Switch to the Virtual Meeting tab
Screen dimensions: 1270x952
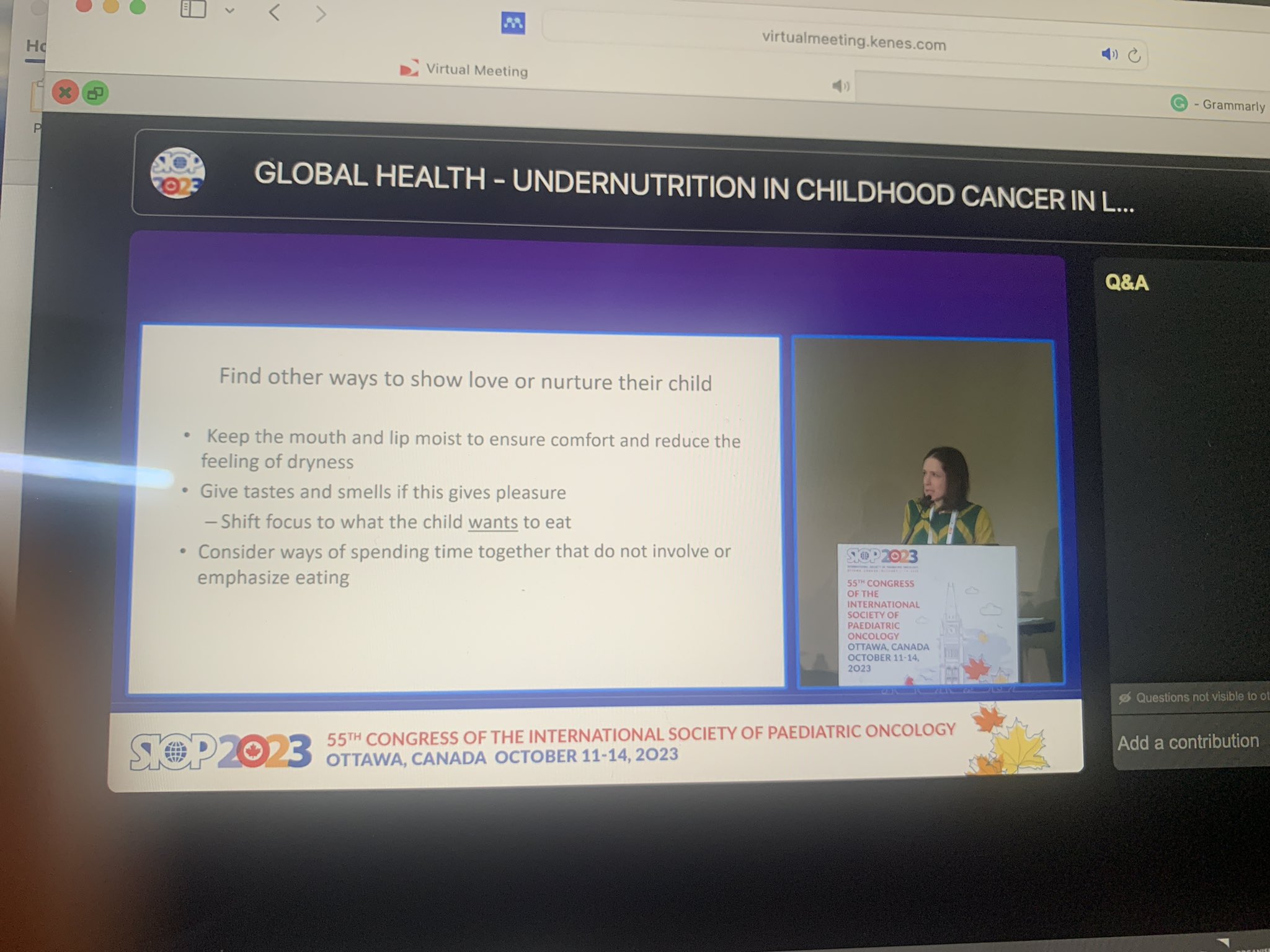point(464,69)
